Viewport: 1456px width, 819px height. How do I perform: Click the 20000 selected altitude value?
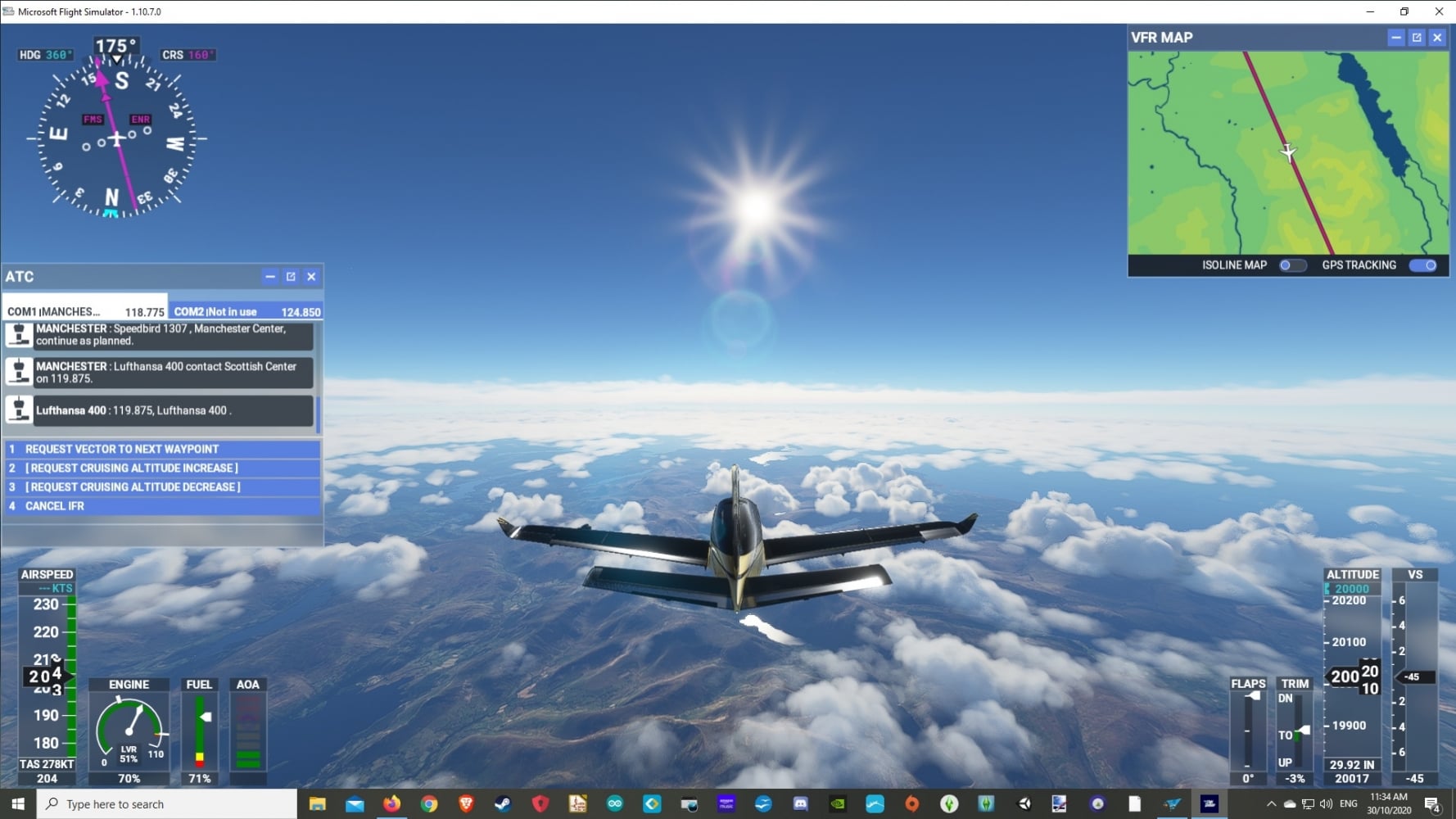[x=1352, y=589]
